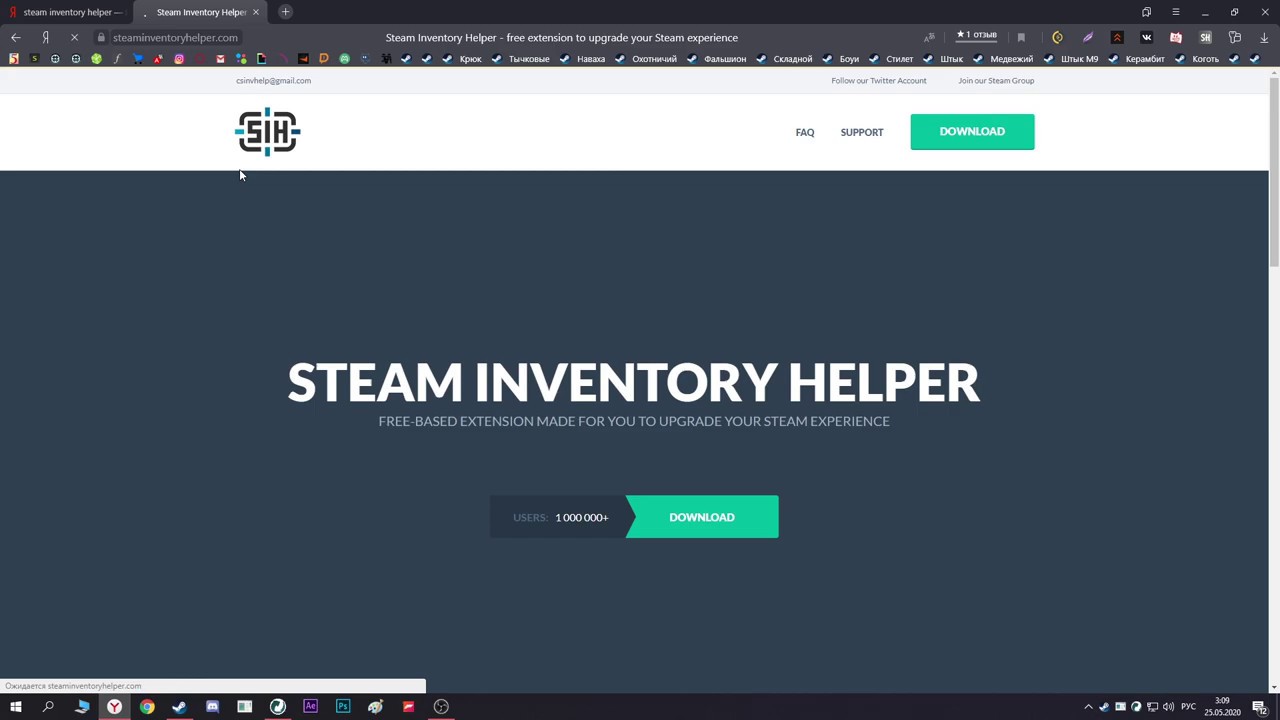Open the SIH extension icon in the toolbar
The height and width of the screenshot is (720, 1280).
(1206, 37)
